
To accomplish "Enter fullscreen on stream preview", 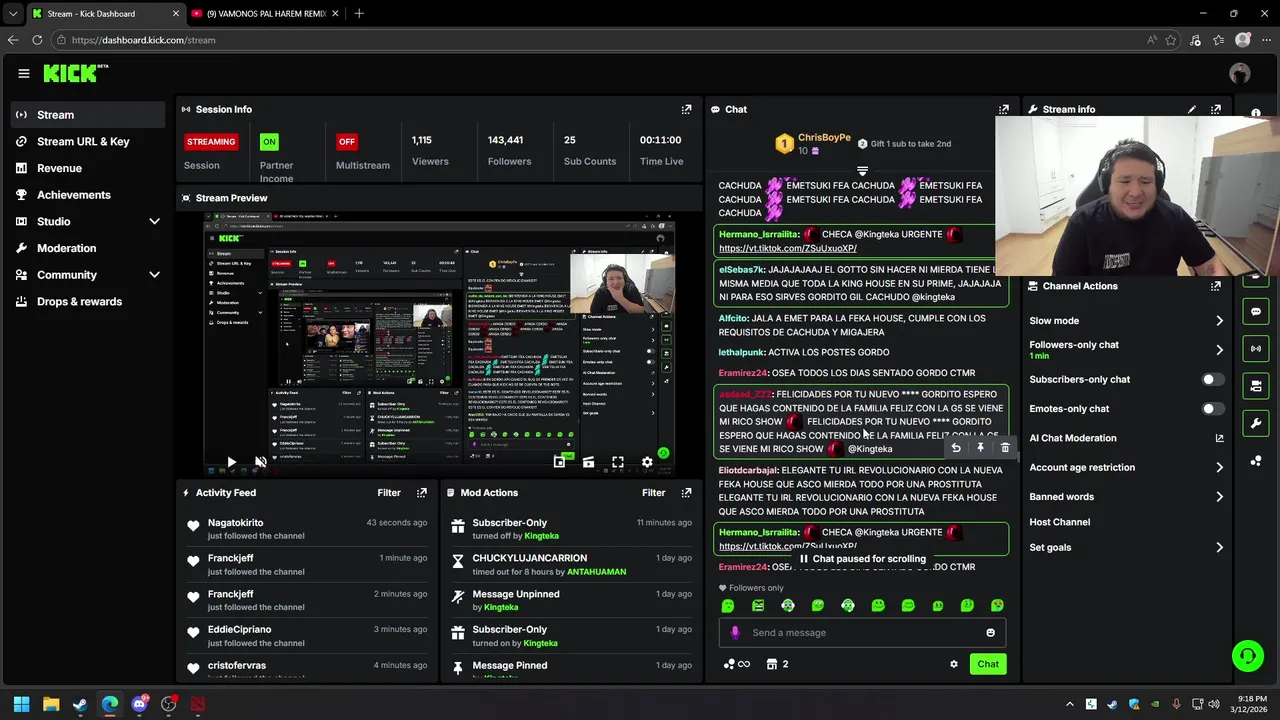I will pyautogui.click(x=618, y=462).
